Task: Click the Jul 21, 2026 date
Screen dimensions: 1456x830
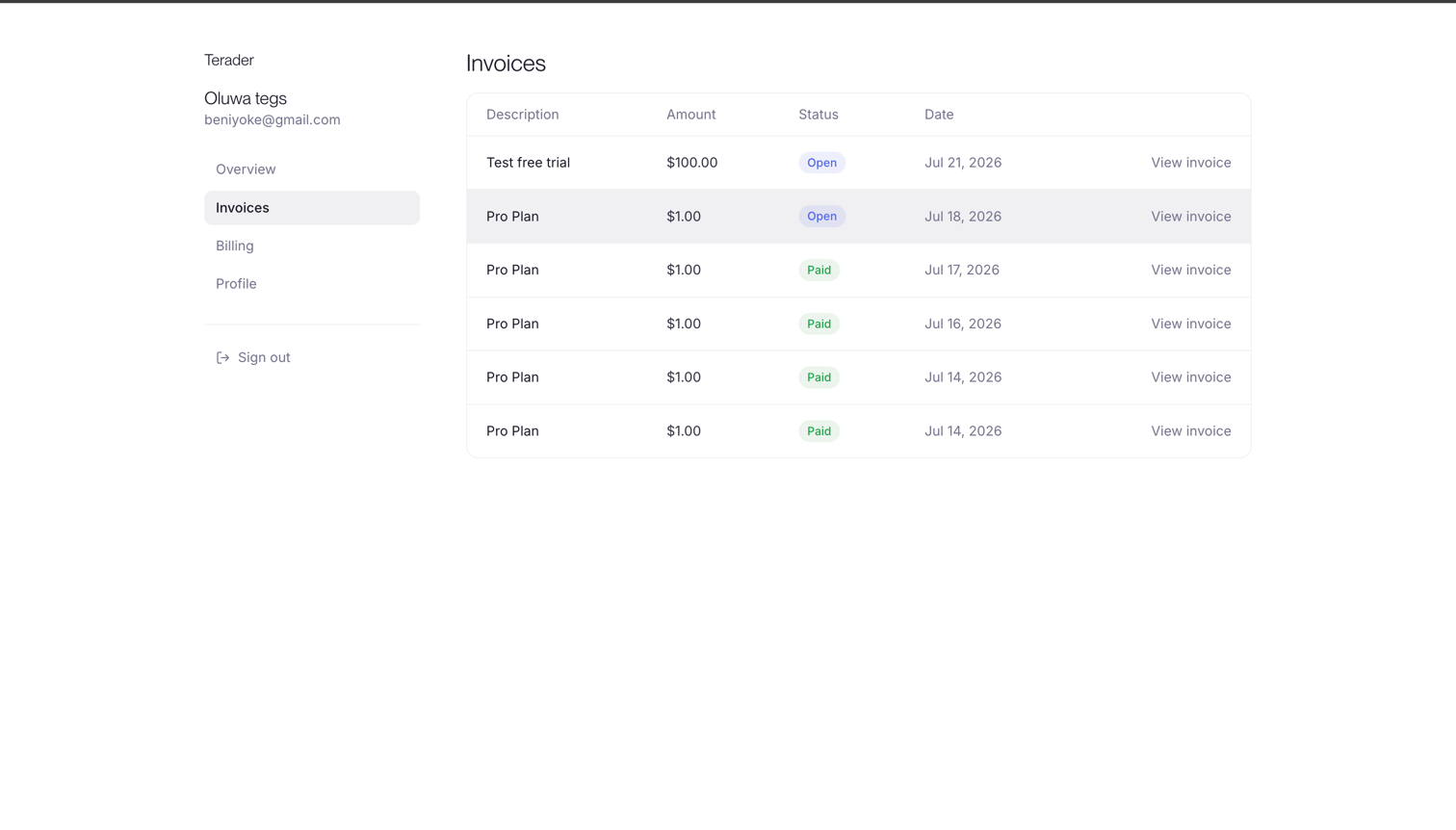Action: (x=963, y=163)
